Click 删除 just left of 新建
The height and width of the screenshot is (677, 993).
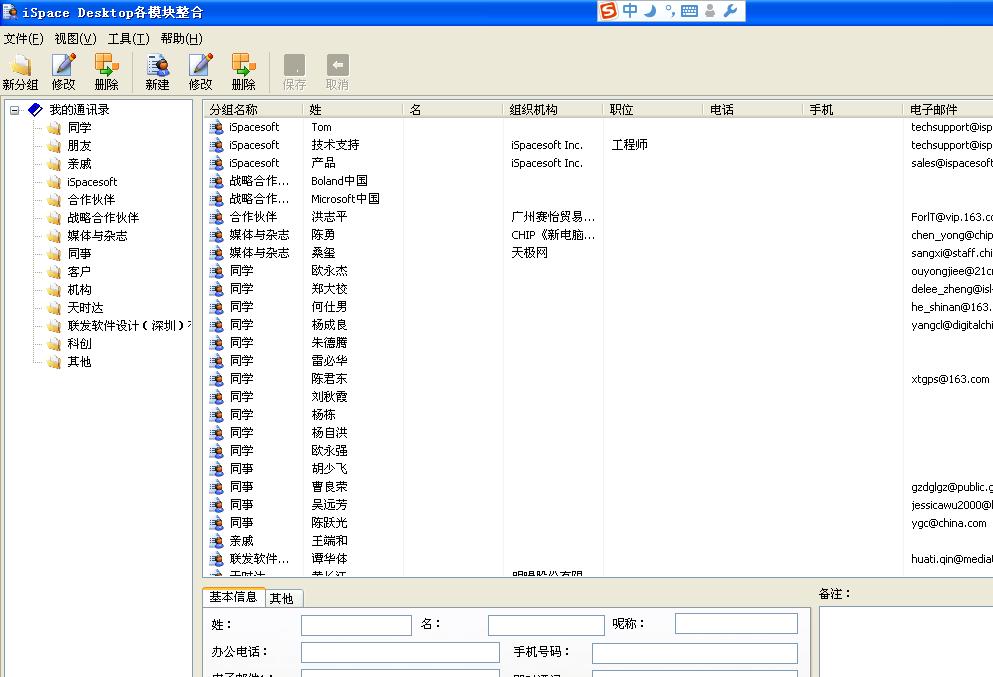pyautogui.click(x=106, y=72)
